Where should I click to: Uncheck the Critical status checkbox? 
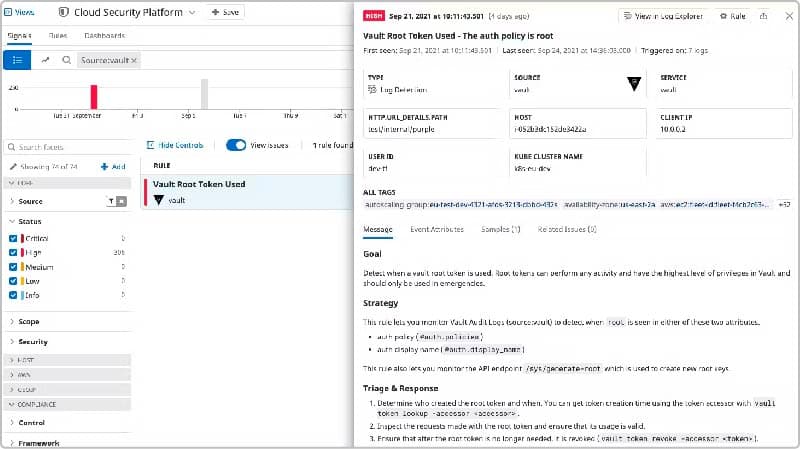13,239
